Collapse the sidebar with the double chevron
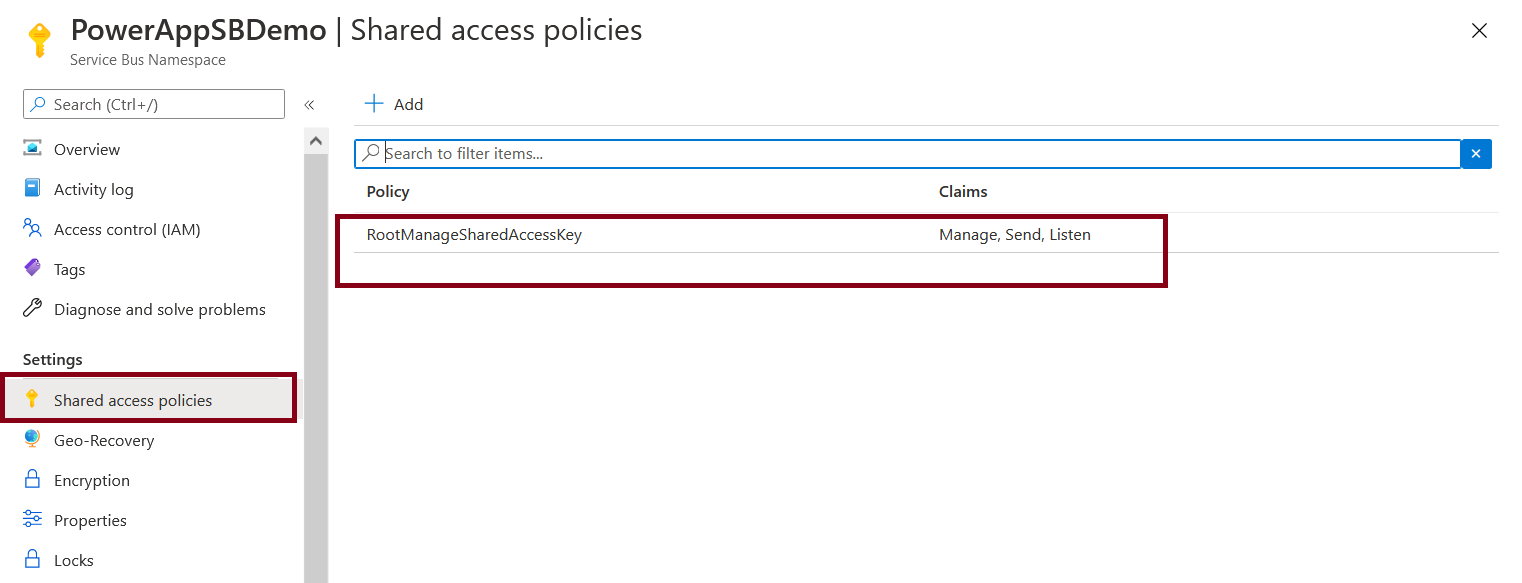 (x=310, y=103)
